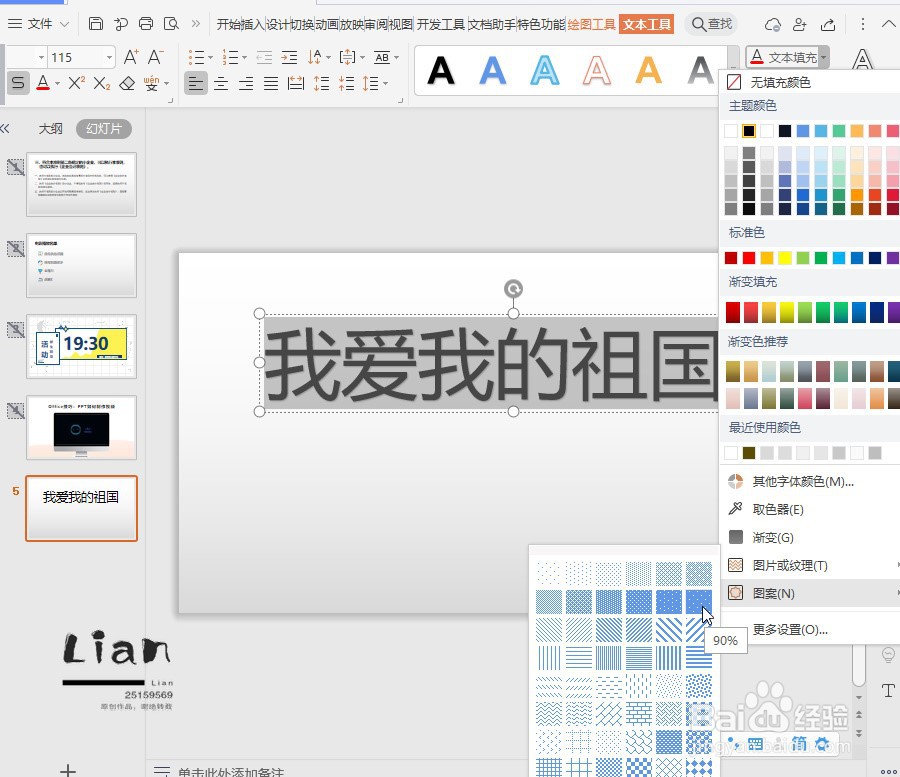Choose black fill text preset style

(x=441, y=71)
